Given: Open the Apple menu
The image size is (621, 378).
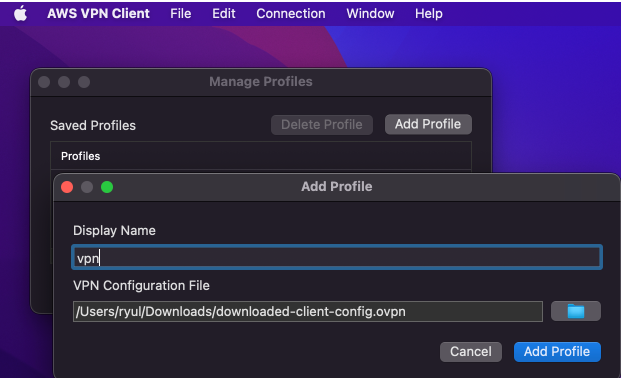Looking at the screenshot, I should click(x=21, y=13).
